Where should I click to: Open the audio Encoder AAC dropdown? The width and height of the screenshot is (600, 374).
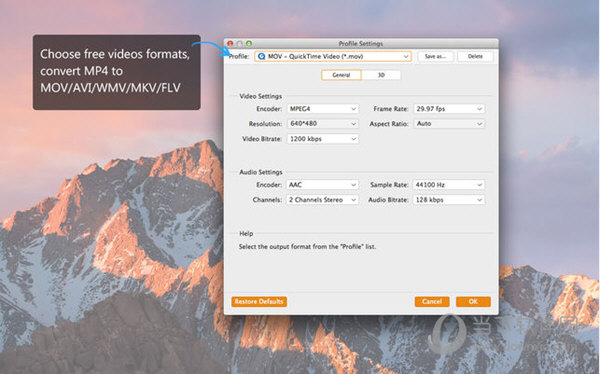323,185
